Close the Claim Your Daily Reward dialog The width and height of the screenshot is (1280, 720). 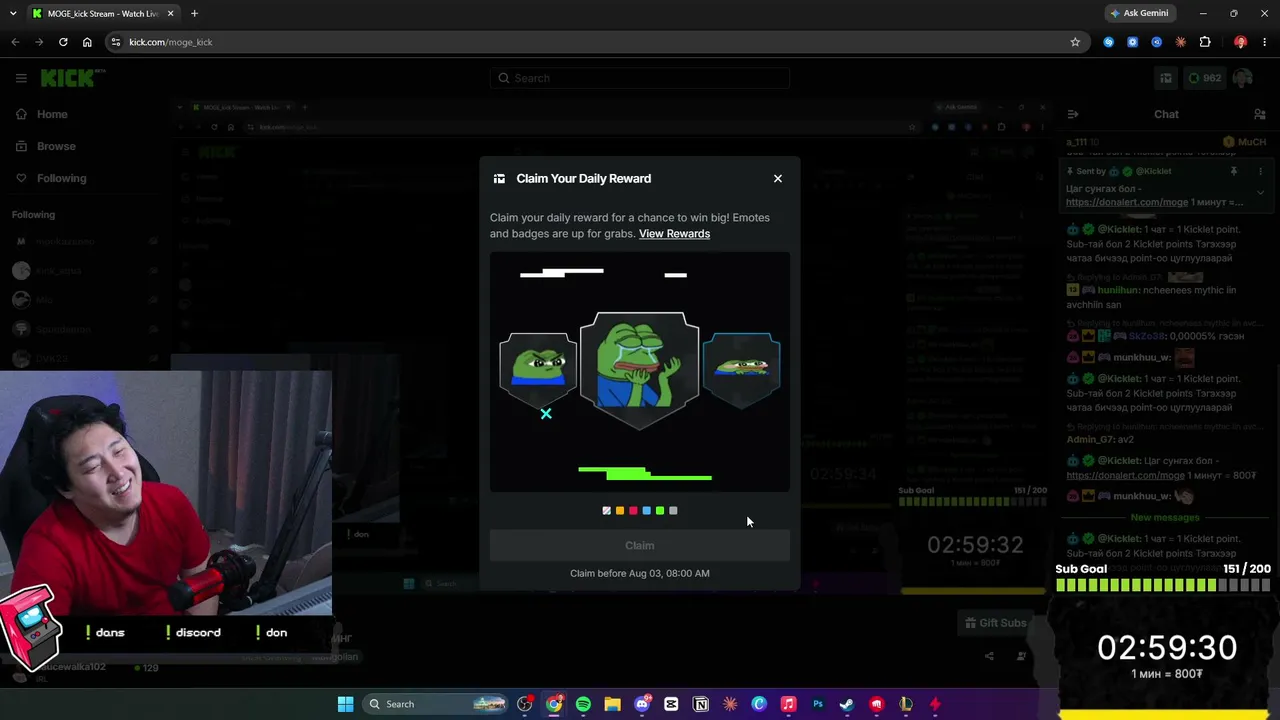click(x=778, y=178)
